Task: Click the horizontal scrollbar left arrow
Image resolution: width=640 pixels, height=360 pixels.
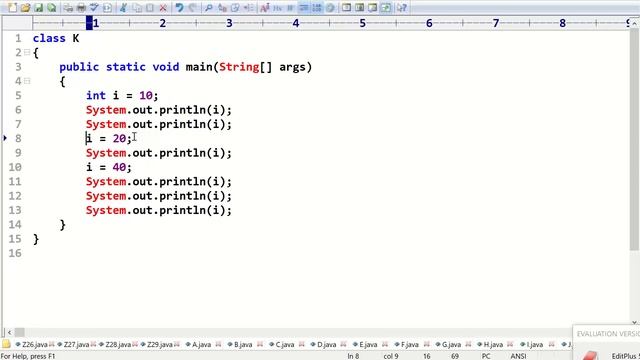Action: (9, 332)
